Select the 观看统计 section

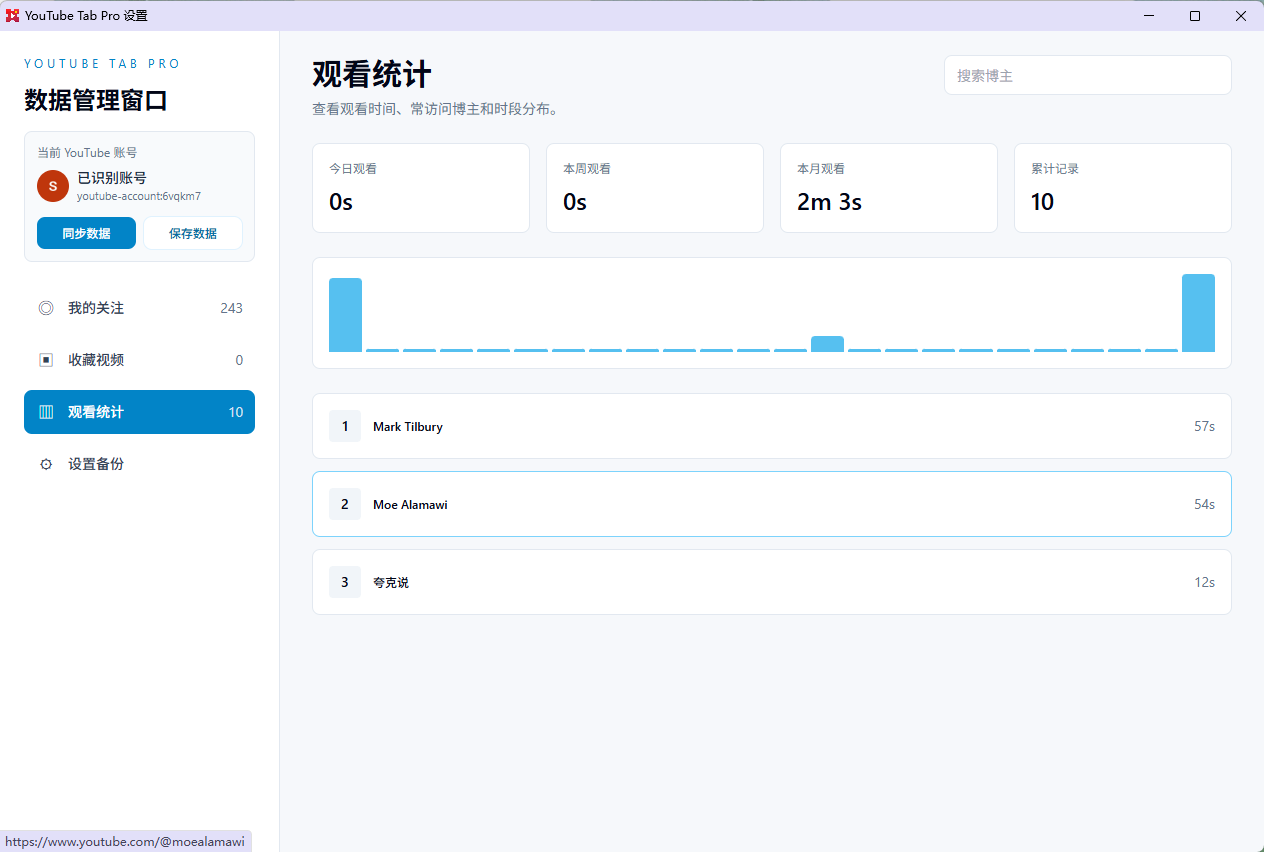click(x=139, y=412)
